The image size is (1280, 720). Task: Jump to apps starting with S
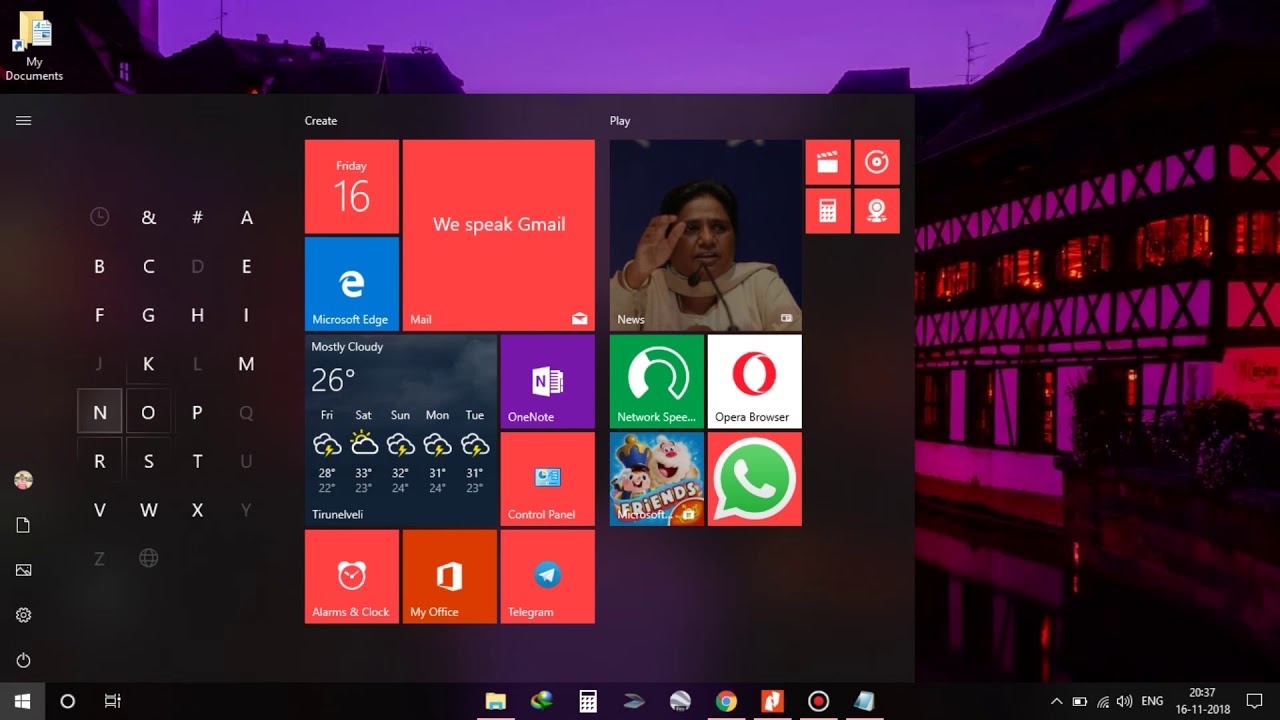tap(149, 461)
